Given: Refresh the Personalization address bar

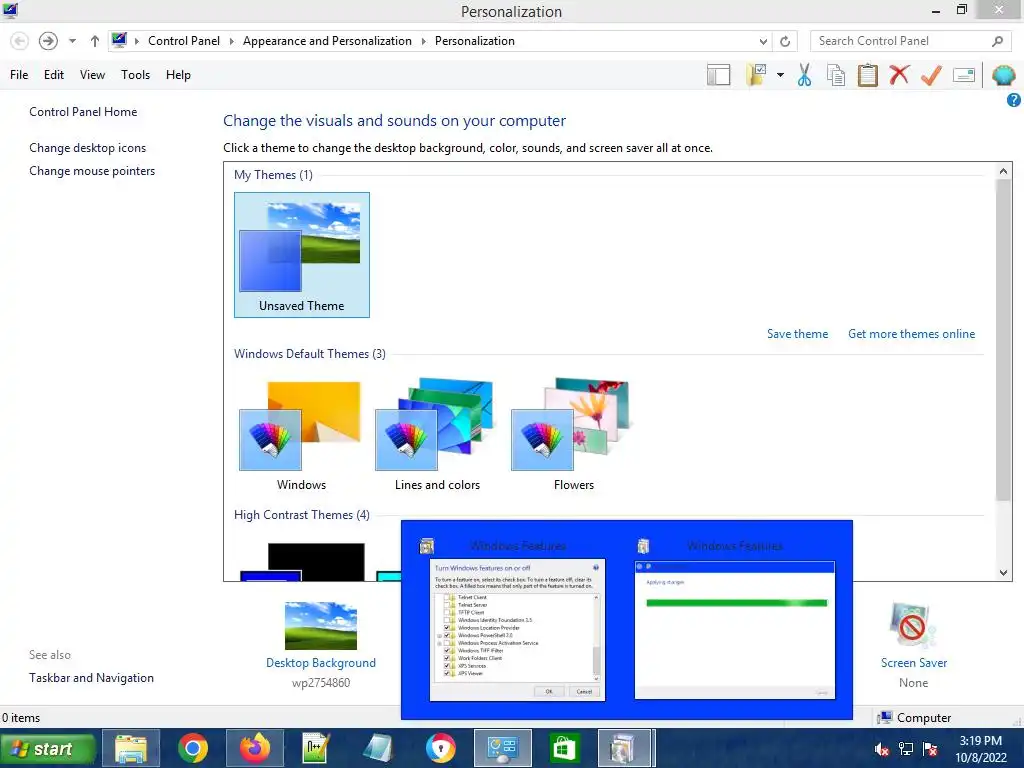Looking at the screenshot, I should (x=785, y=41).
